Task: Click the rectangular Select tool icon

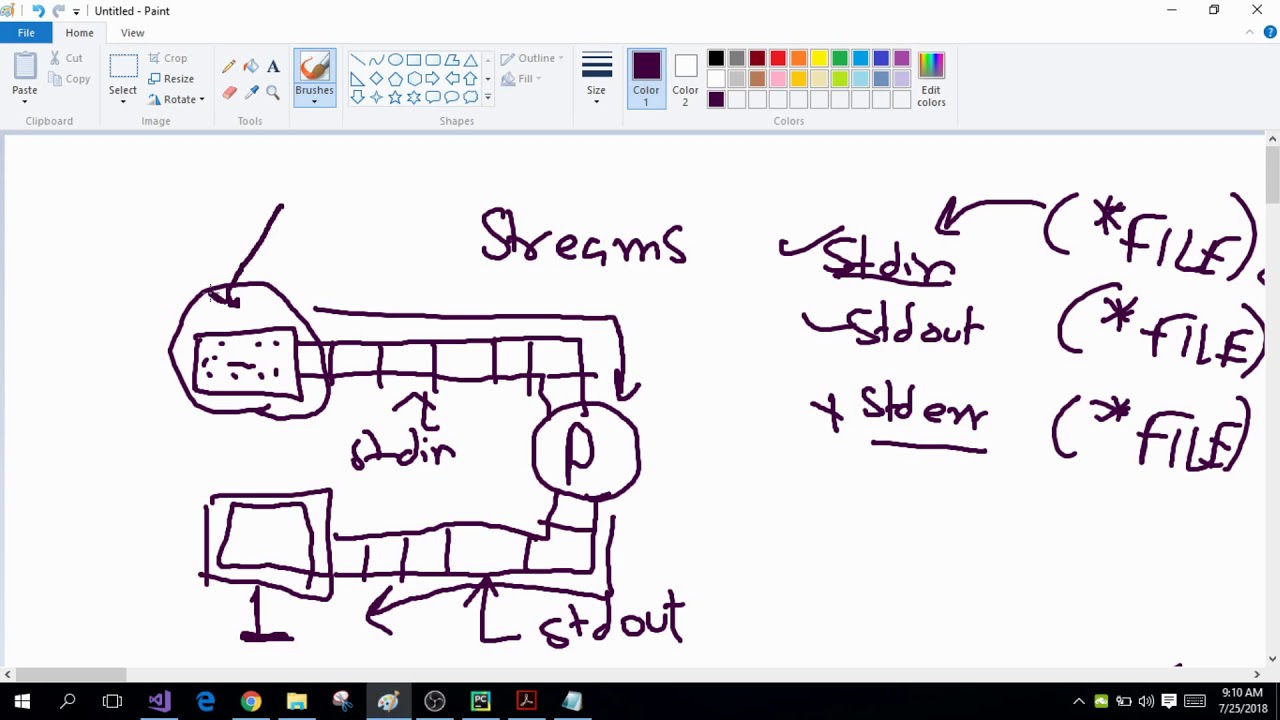Action: pyautogui.click(x=123, y=67)
